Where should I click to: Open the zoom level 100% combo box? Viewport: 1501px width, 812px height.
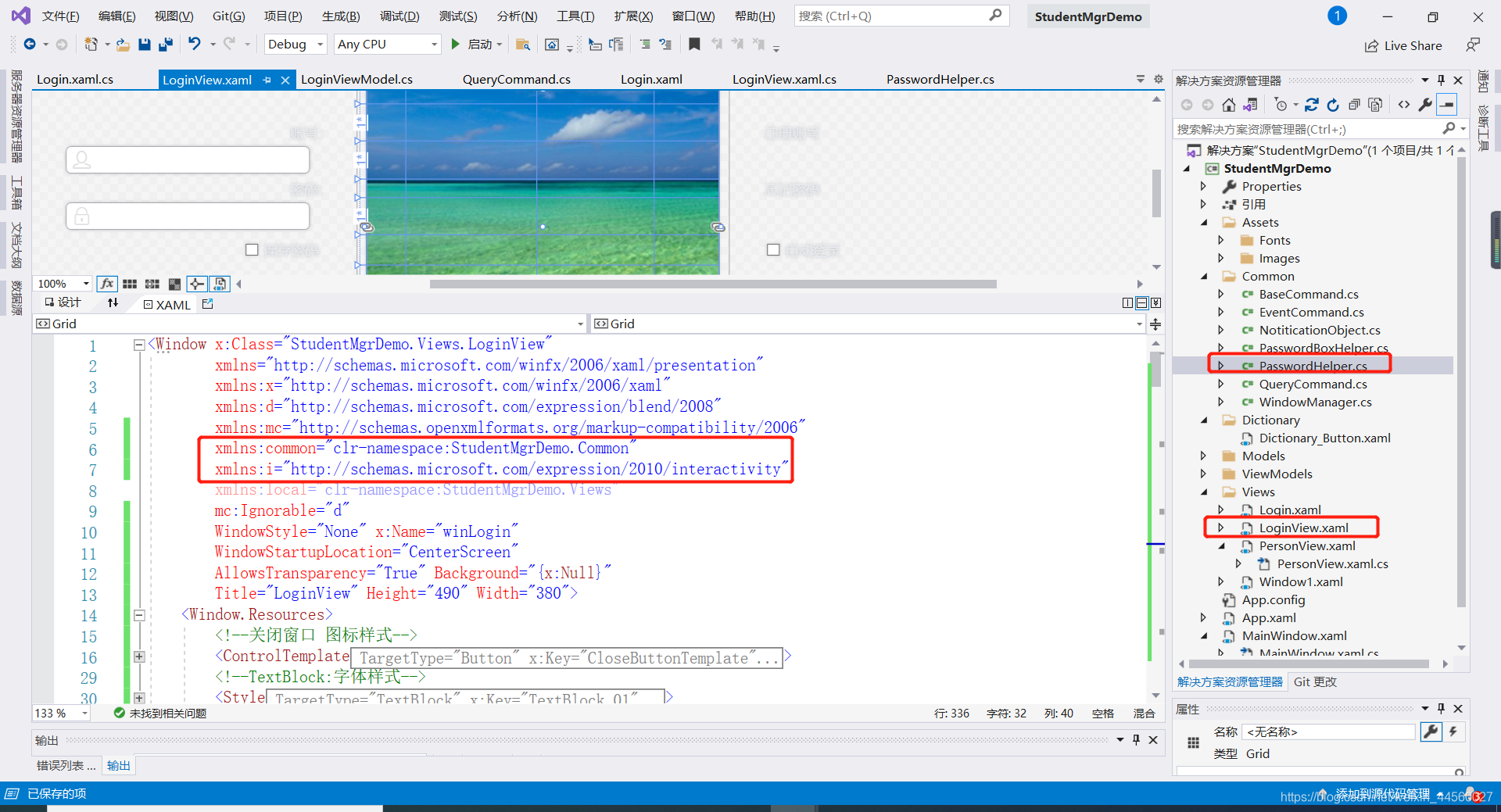coord(63,284)
